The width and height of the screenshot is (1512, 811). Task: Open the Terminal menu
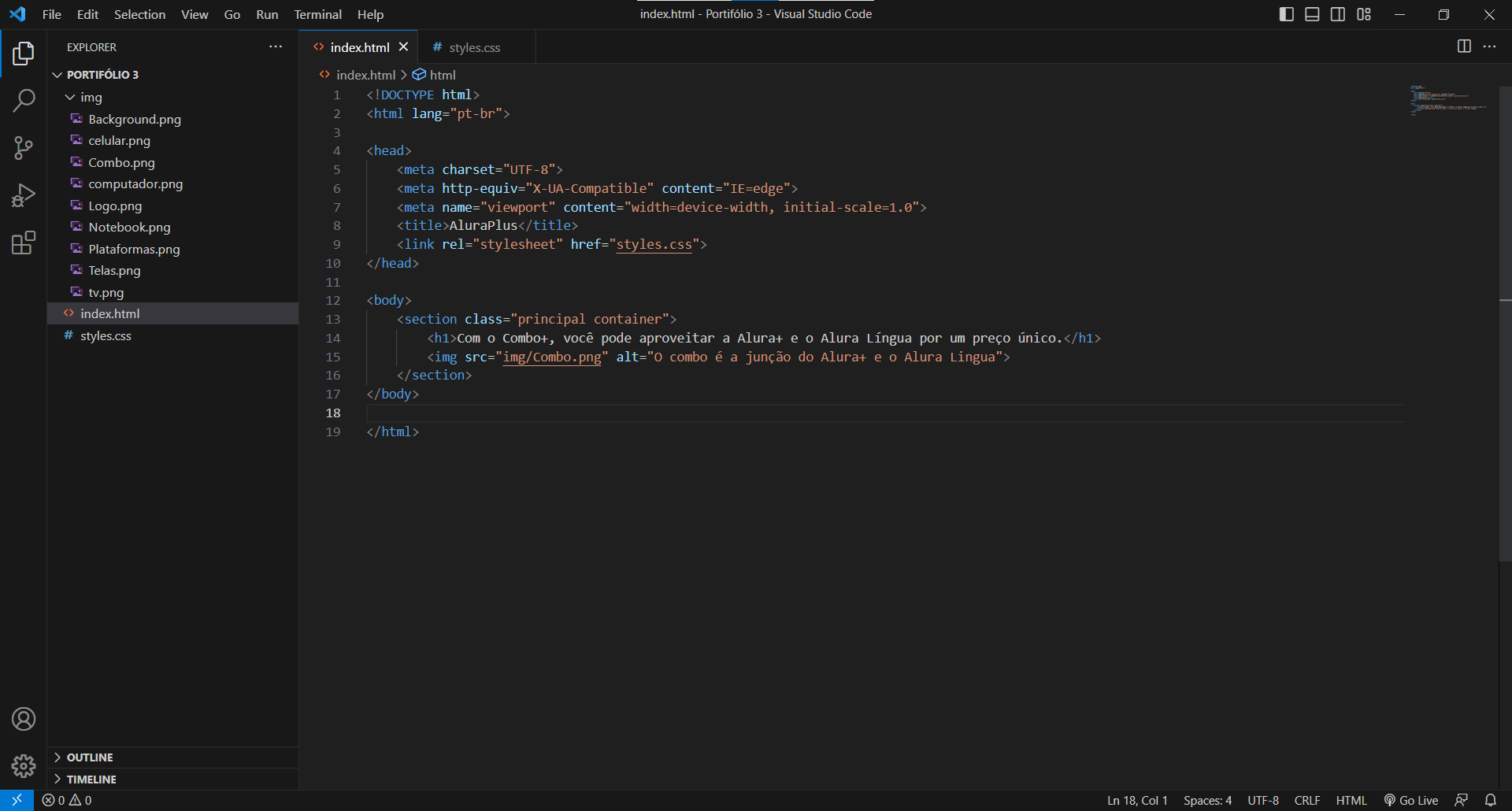tap(317, 14)
